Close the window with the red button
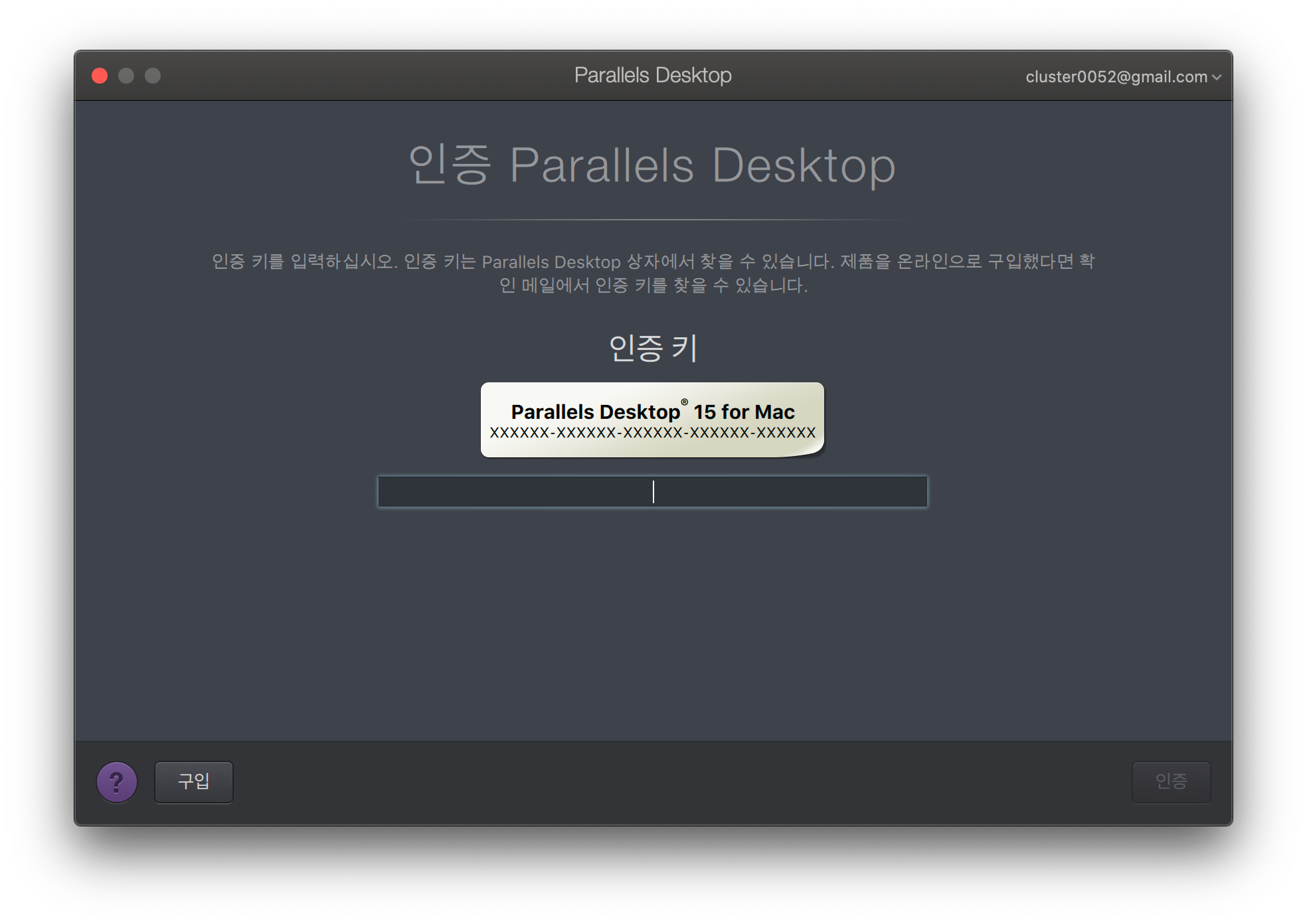This screenshot has width=1307, height=924. click(x=100, y=76)
